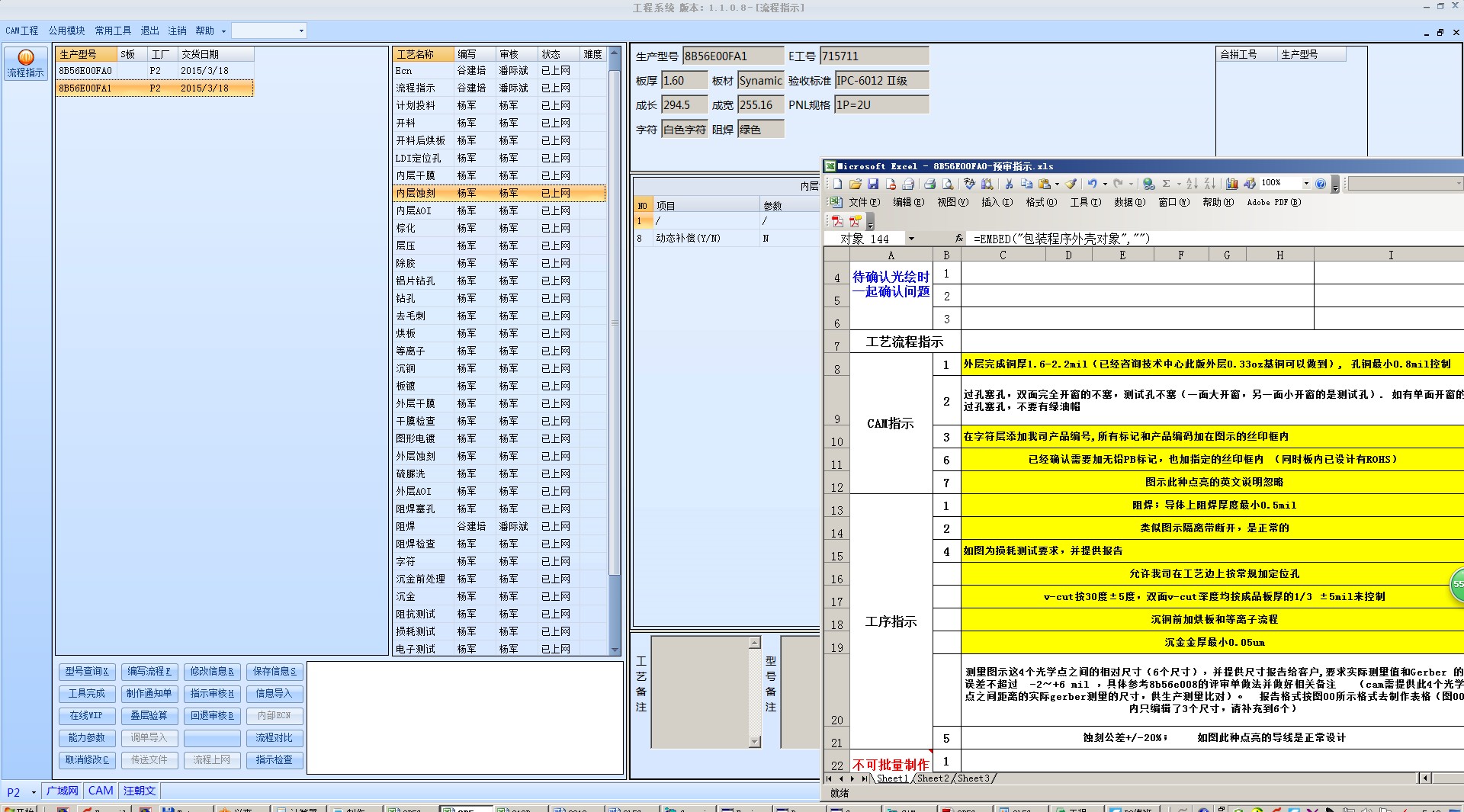Click the Undo arrow icon in Excel

(x=1092, y=184)
